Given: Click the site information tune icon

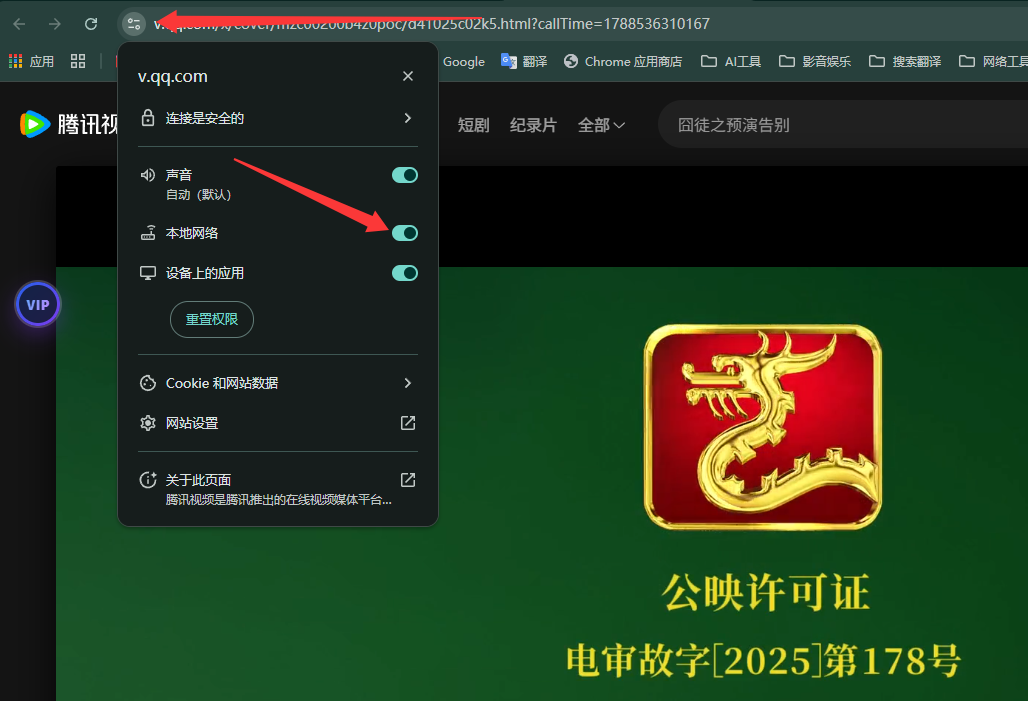Looking at the screenshot, I should click(x=134, y=24).
